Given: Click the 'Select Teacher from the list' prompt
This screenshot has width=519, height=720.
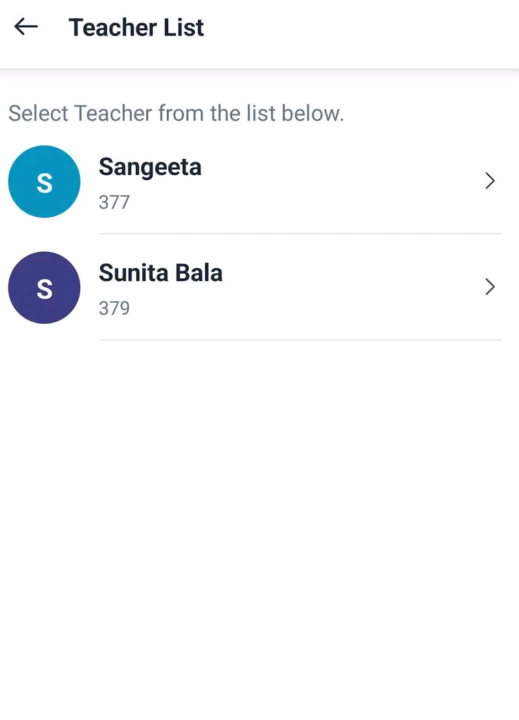Looking at the screenshot, I should pyautogui.click(x=176, y=113).
